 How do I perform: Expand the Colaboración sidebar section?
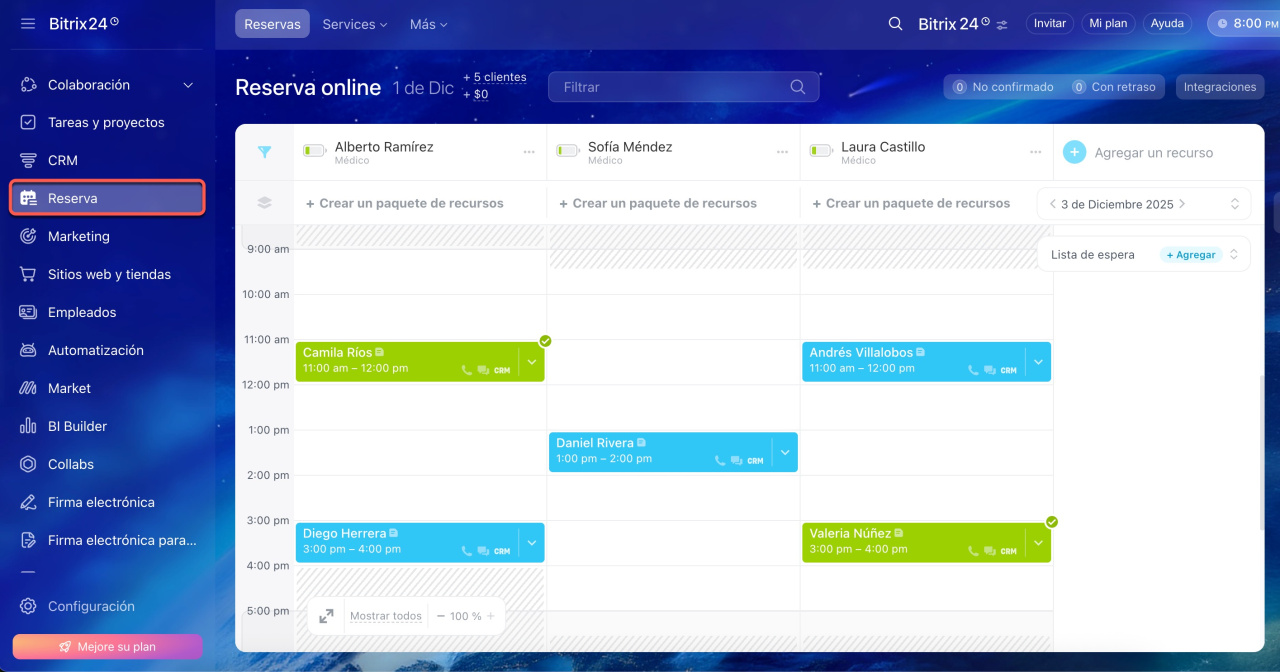coord(188,85)
